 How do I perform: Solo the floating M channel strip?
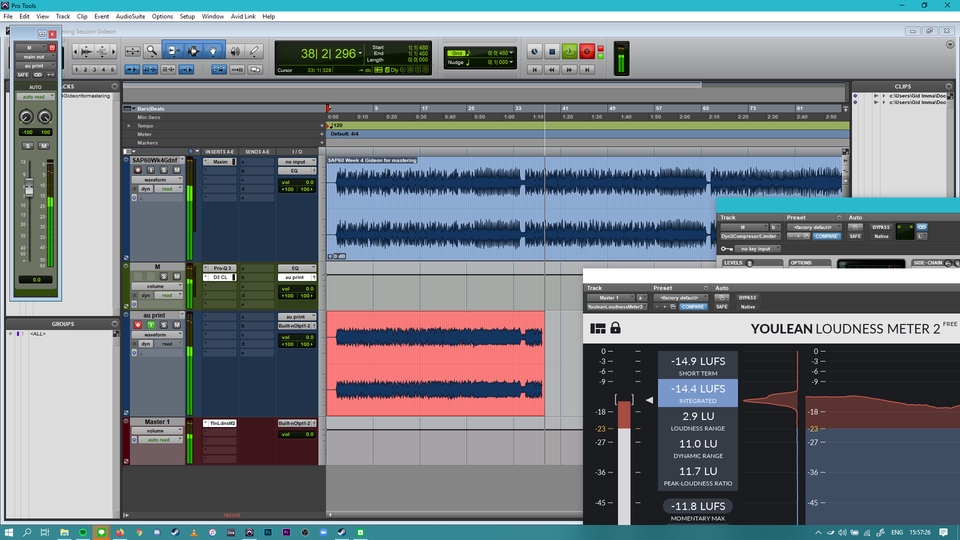click(x=28, y=146)
